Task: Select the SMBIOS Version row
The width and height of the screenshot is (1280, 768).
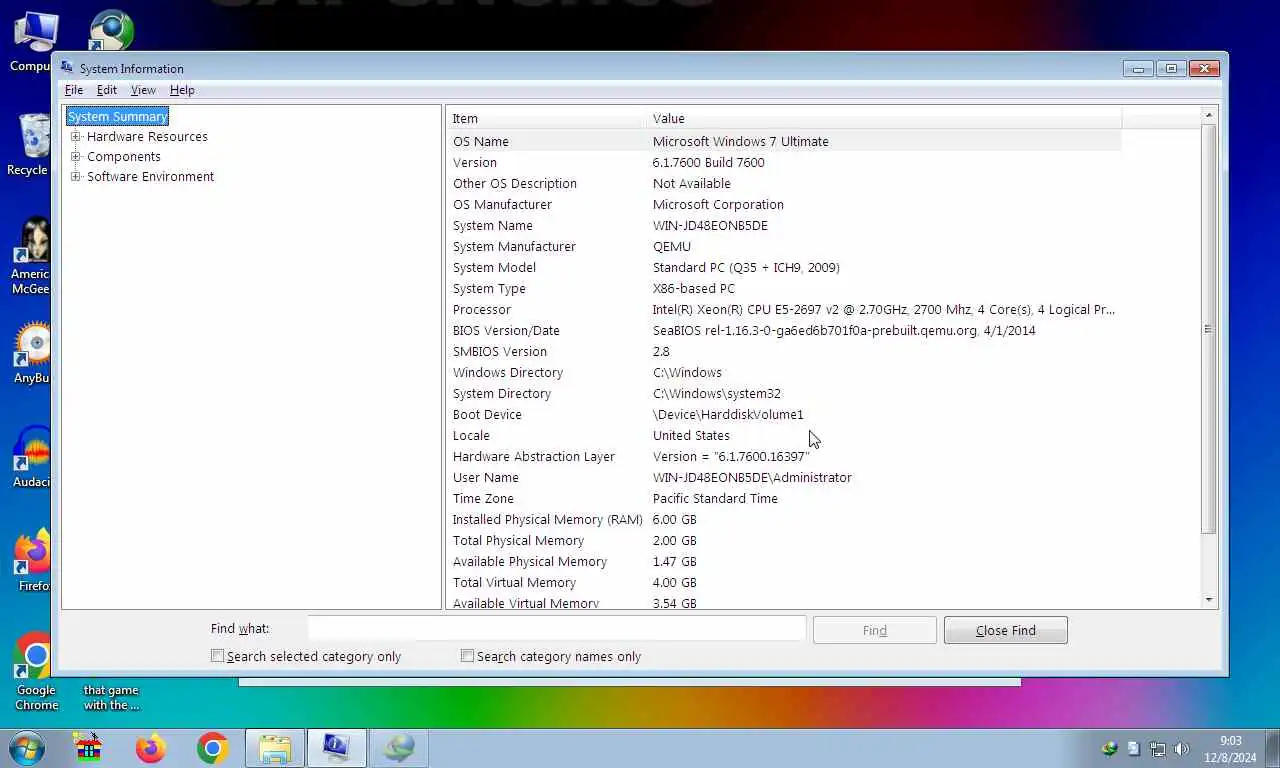Action: coord(783,351)
